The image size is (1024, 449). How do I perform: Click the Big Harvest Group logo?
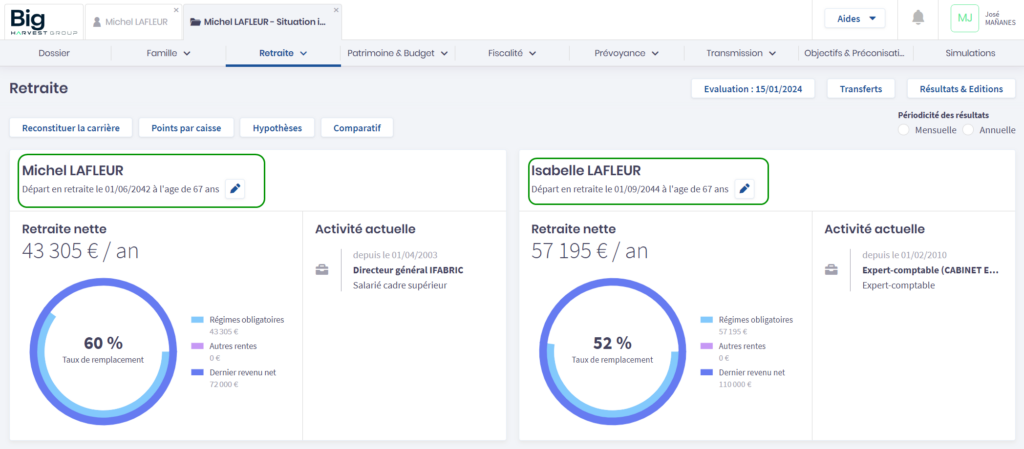click(40, 20)
